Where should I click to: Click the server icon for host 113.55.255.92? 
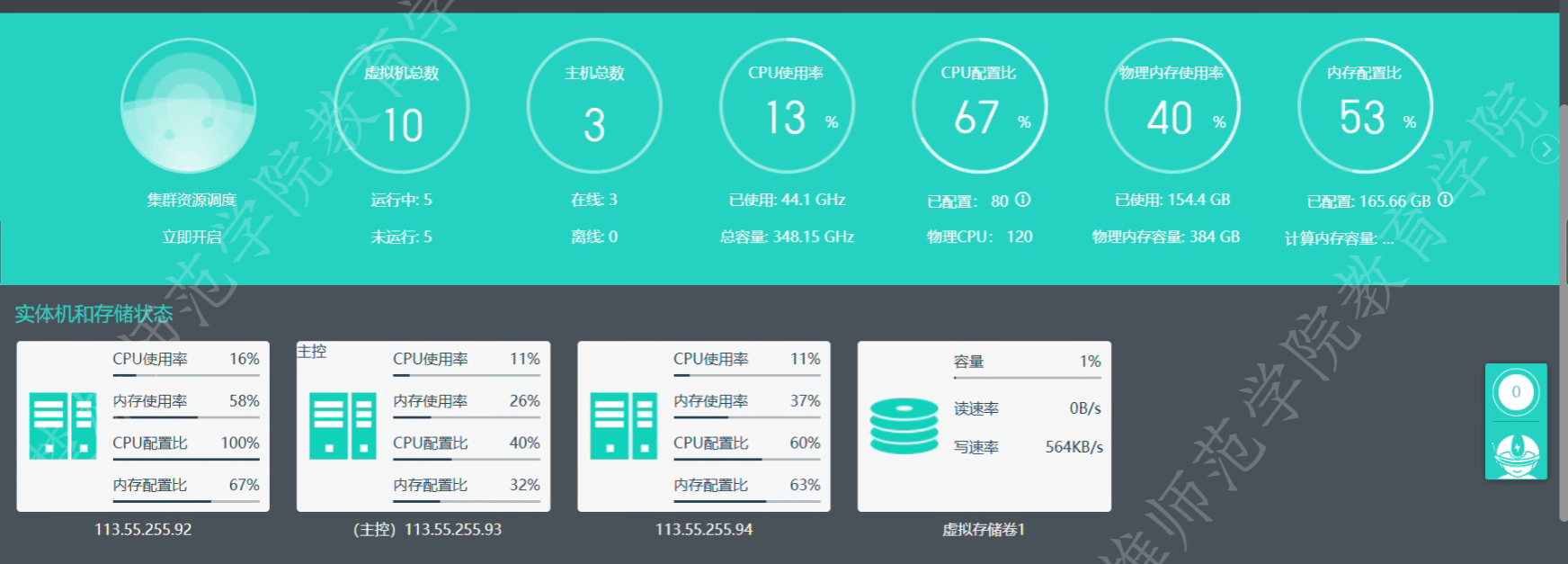[x=62, y=425]
